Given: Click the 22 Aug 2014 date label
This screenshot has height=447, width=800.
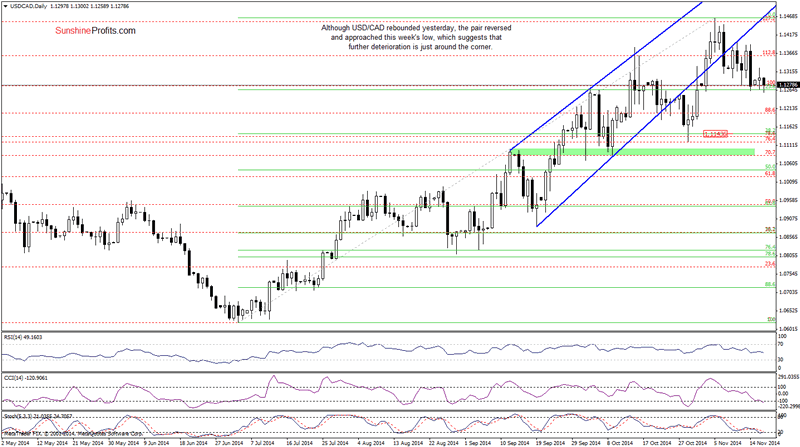Looking at the screenshot, I should click(x=443, y=443).
